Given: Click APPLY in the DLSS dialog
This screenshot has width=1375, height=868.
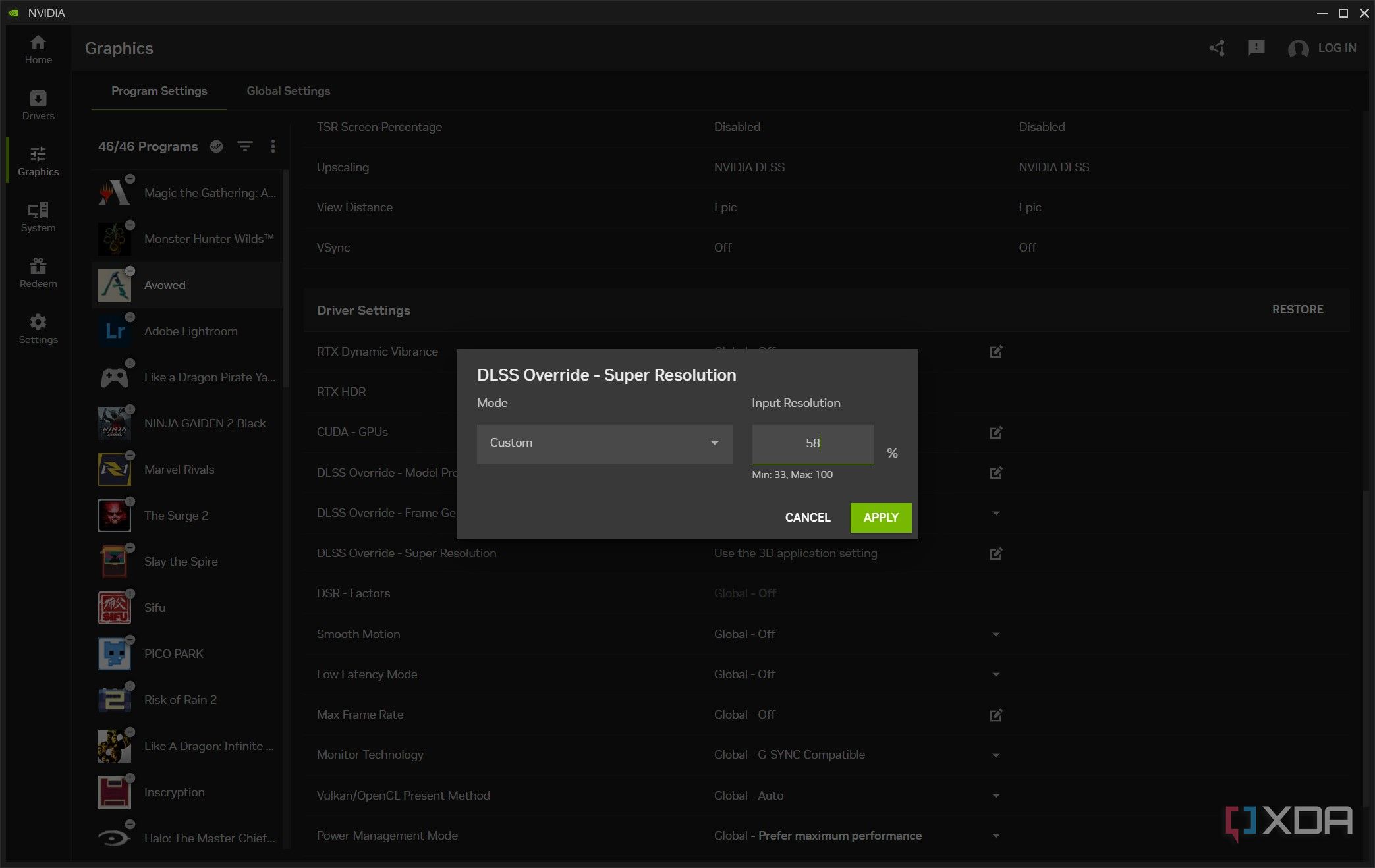Looking at the screenshot, I should point(881,518).
